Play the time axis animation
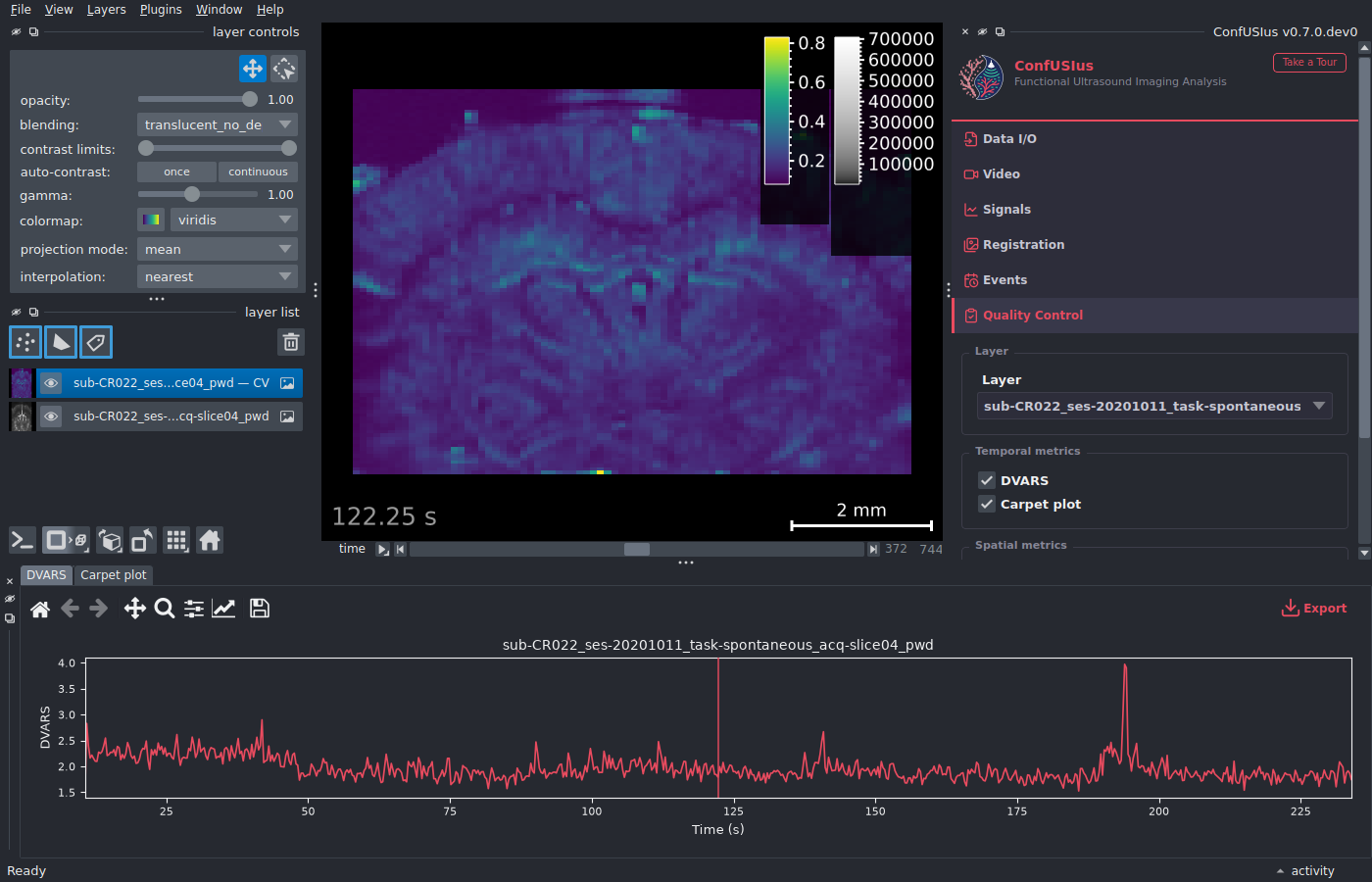Screen dimensions: 1372x882 click(x=383, y=550)
